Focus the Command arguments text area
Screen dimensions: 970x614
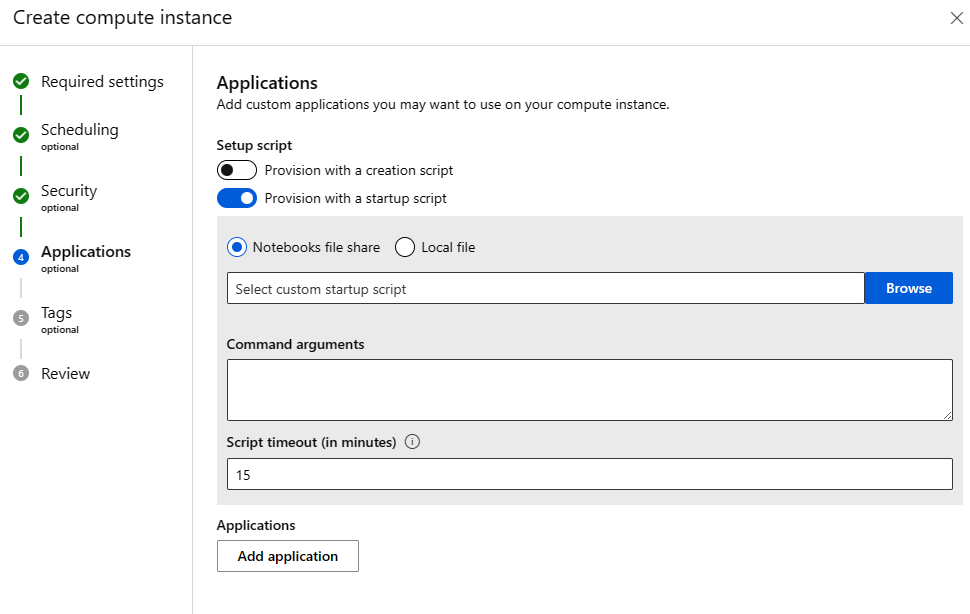pyautogui.click(x=589, y=390)
